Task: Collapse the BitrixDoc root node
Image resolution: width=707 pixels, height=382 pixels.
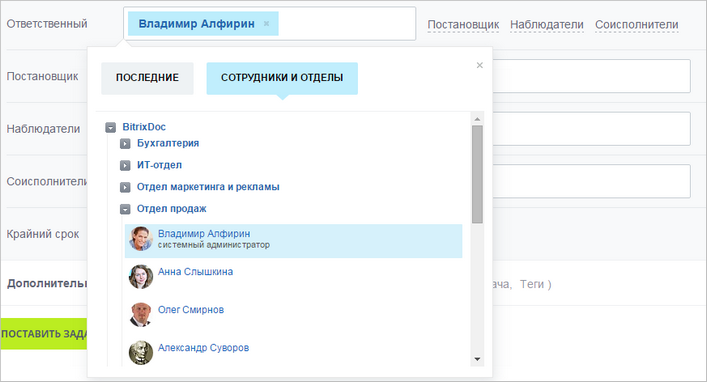Action: [110, 128]
